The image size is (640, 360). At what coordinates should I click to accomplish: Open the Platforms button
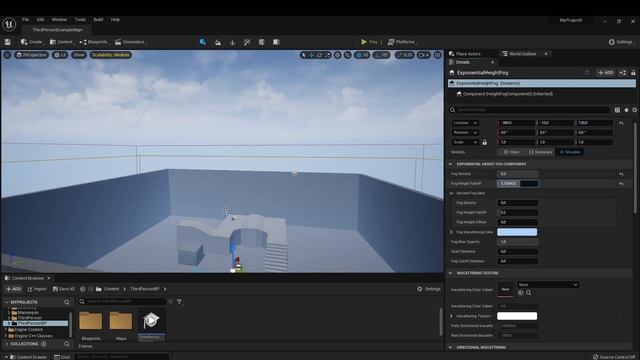(x=402, y=42)
